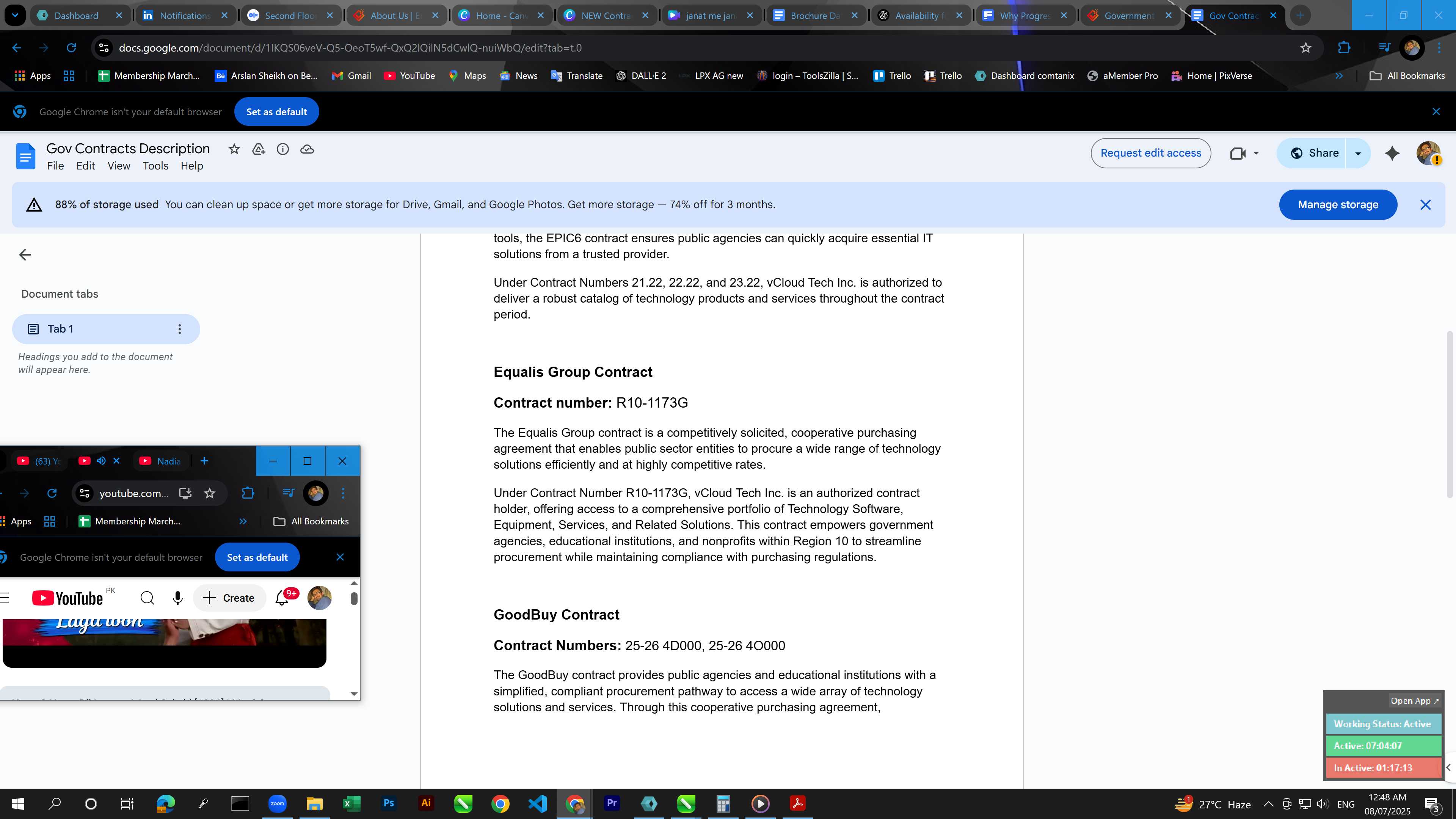Star the Gov Contracts Description document
This screenshot has width=1456, height=819.
click(x=234, y=149)
